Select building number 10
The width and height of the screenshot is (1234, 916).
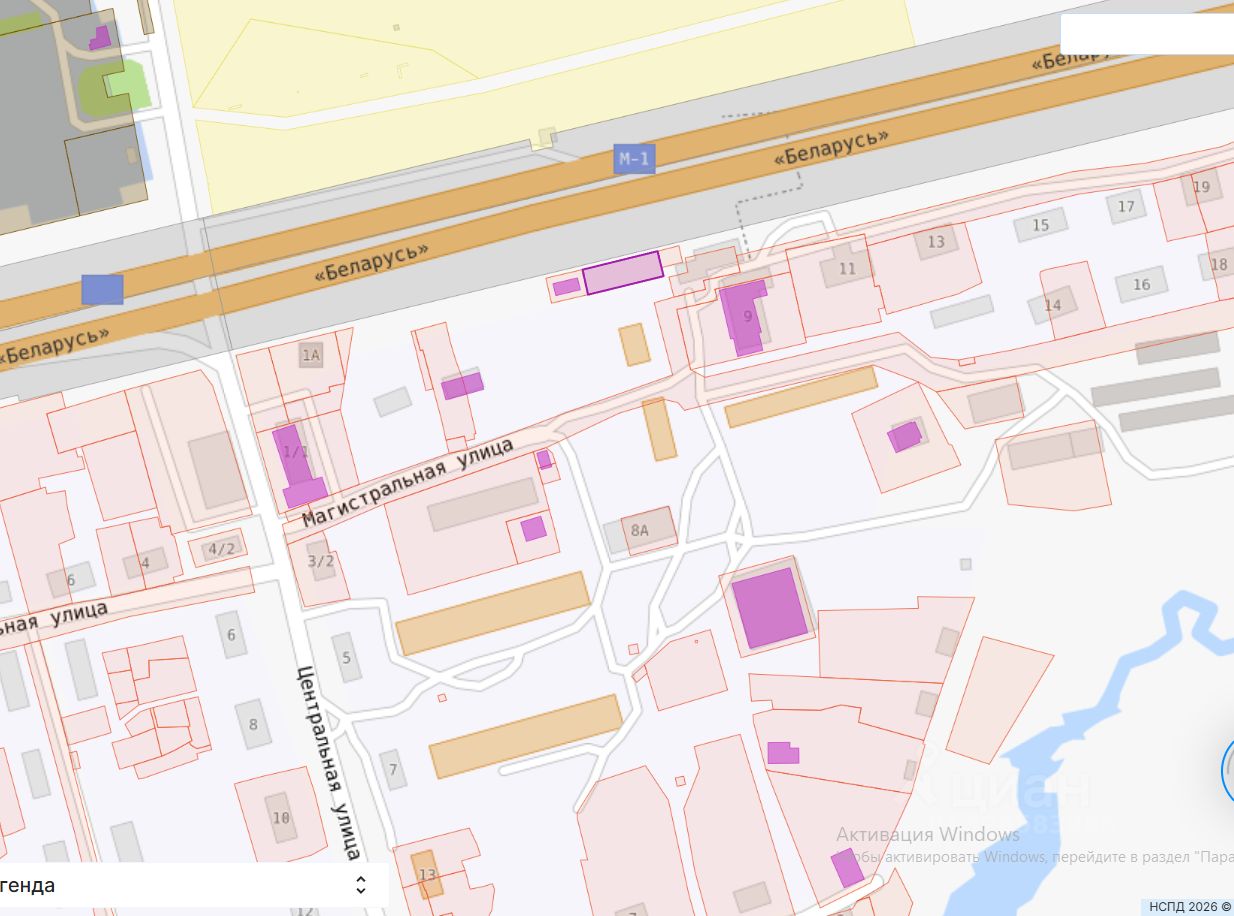click(x=281, y=817)
